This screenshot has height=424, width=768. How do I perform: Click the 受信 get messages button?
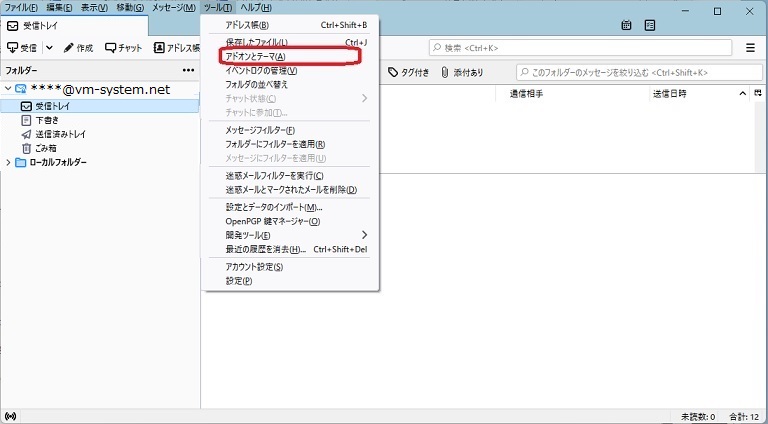coord(23,48)
